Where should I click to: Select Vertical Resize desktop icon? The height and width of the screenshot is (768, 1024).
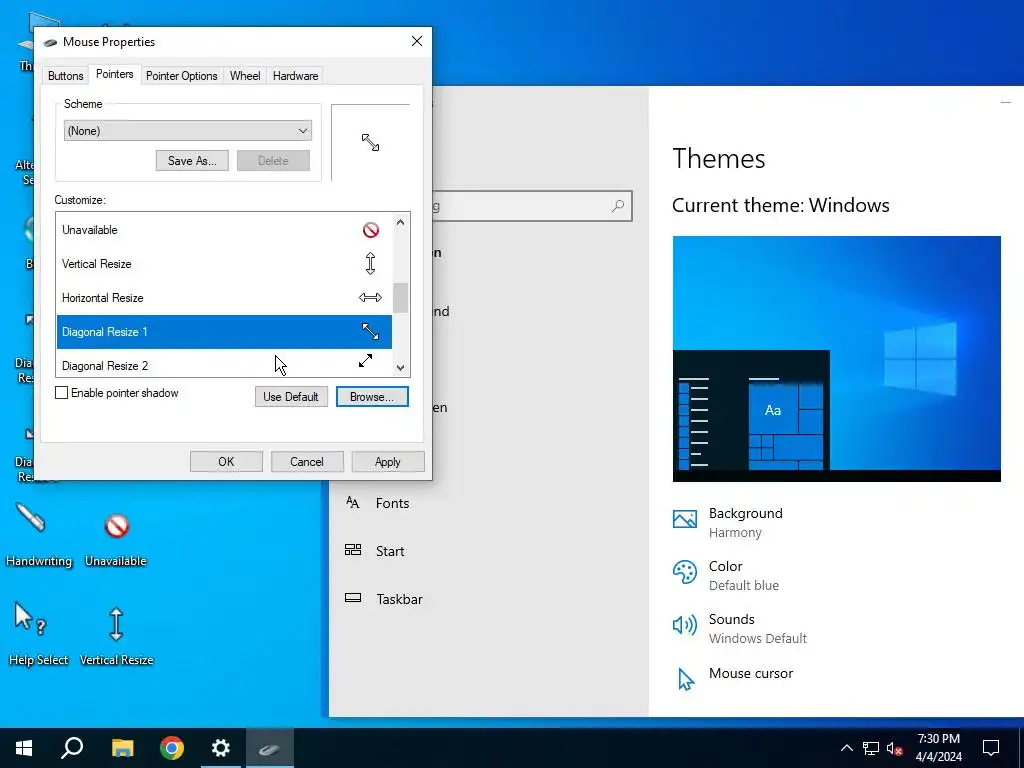point(116,637)
